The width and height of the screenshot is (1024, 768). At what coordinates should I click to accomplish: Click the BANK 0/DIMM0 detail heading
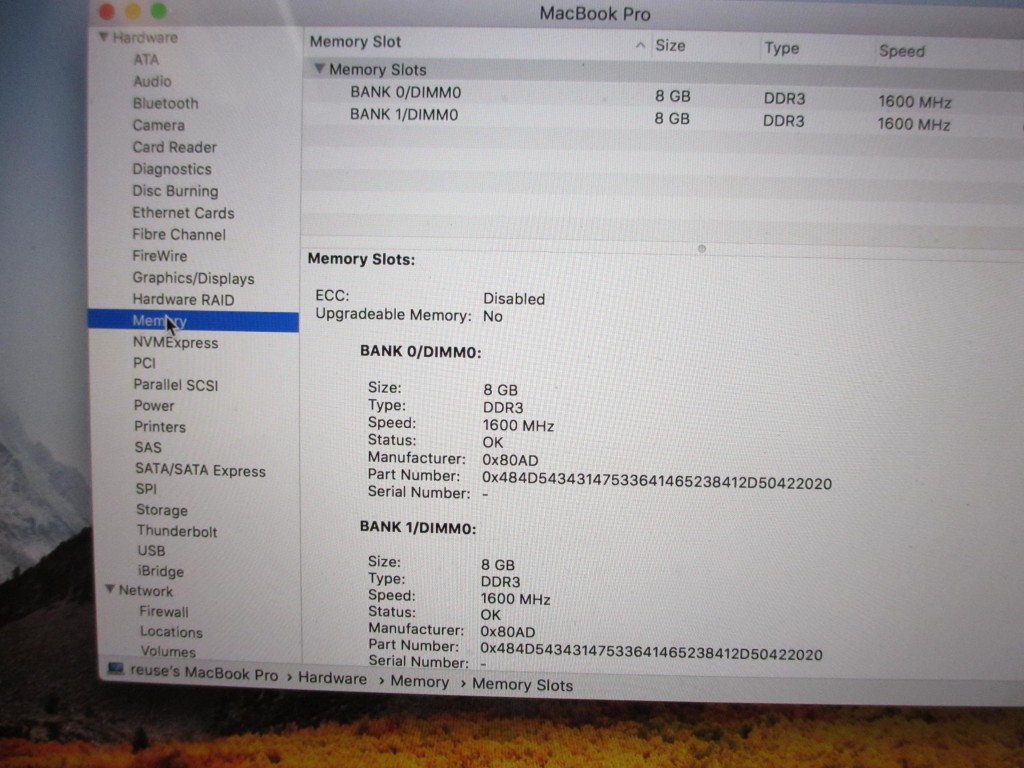[x=421, y=352]
